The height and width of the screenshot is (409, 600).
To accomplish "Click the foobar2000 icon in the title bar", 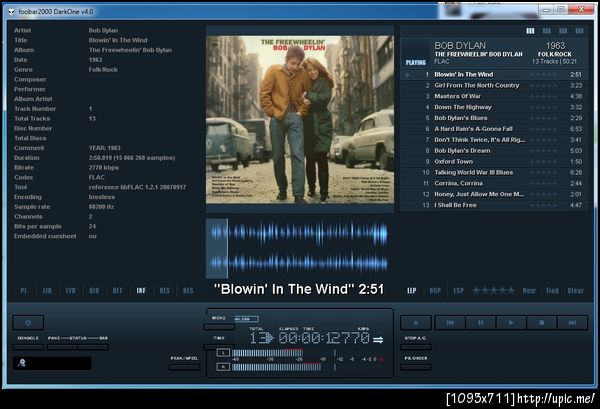I will pyautogui.click(x=11, y=11).
